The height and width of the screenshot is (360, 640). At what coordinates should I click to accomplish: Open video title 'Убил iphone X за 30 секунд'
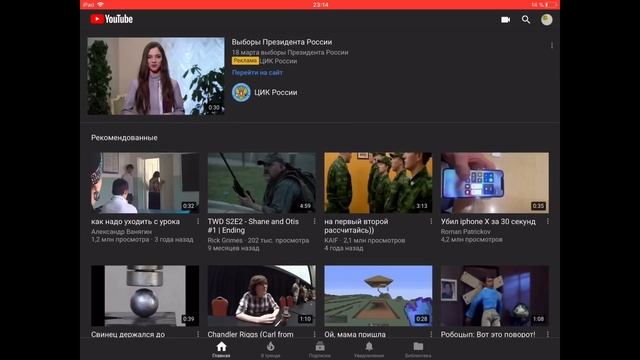click(488, 222)
